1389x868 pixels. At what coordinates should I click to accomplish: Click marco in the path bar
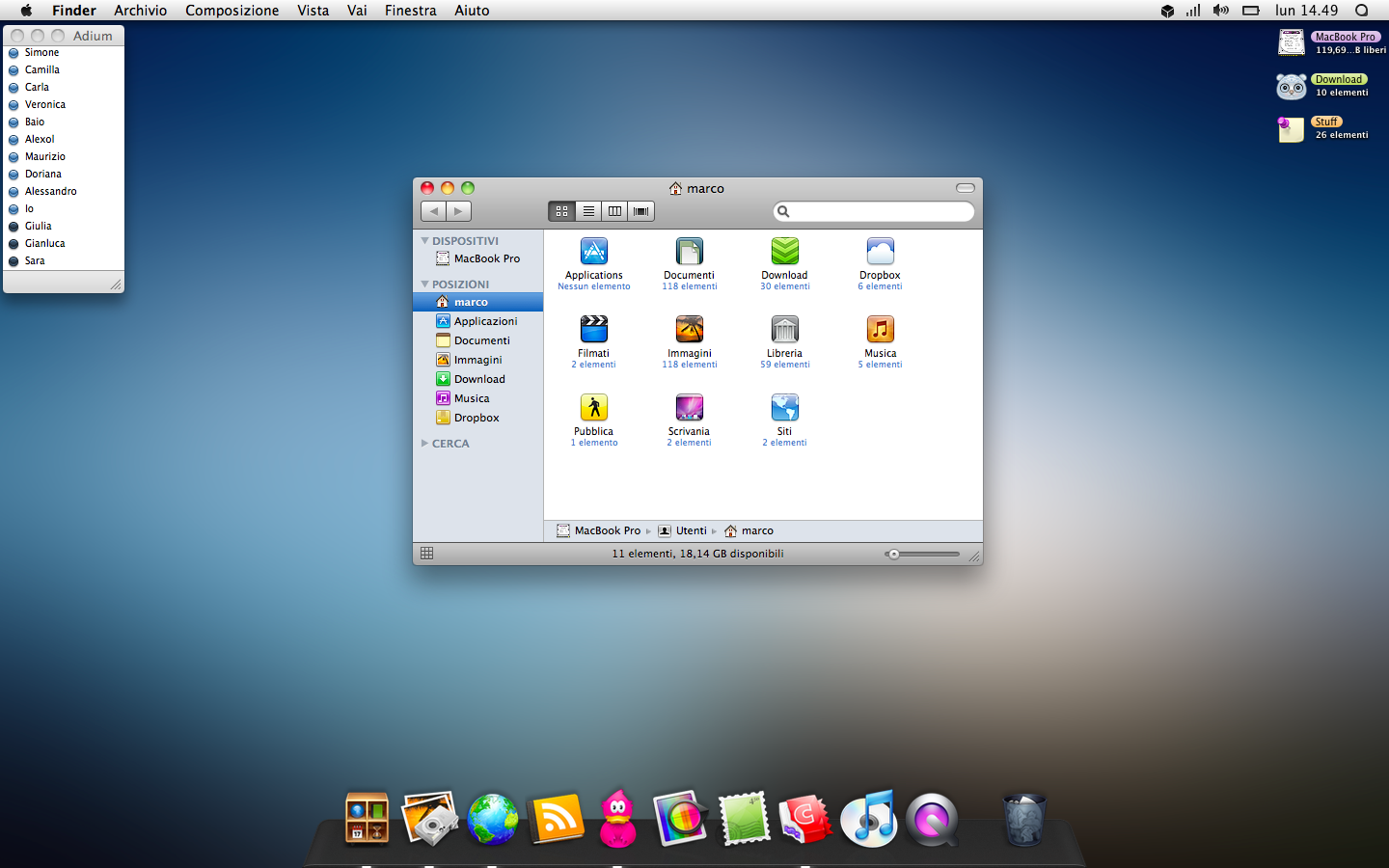(749, 530)
